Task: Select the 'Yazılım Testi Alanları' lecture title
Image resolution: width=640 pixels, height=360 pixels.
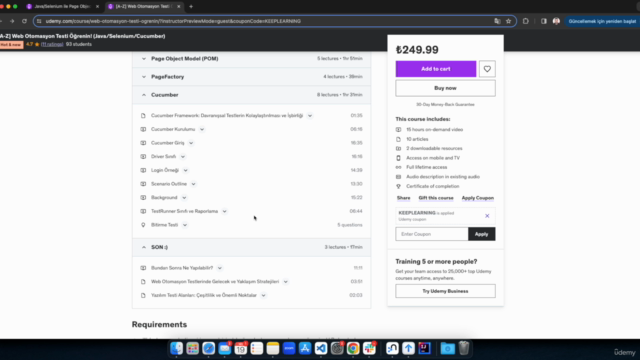Action: point(204,295)
